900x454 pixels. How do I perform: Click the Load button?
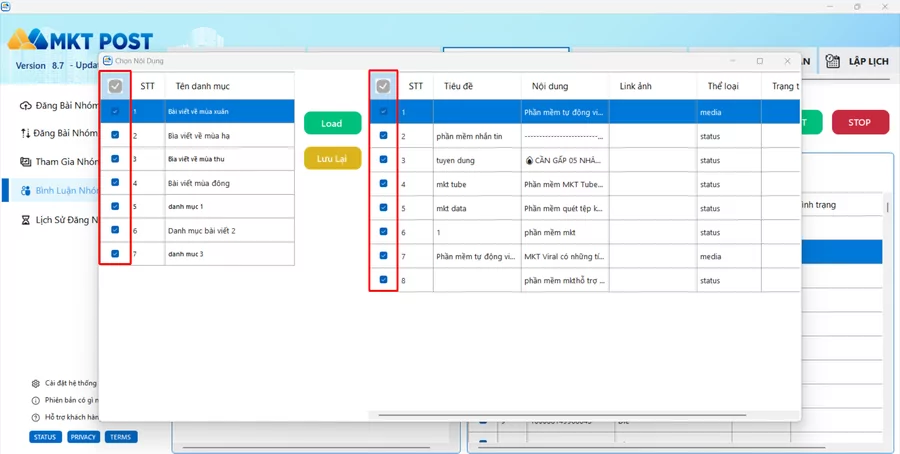[x=332, y=123]
